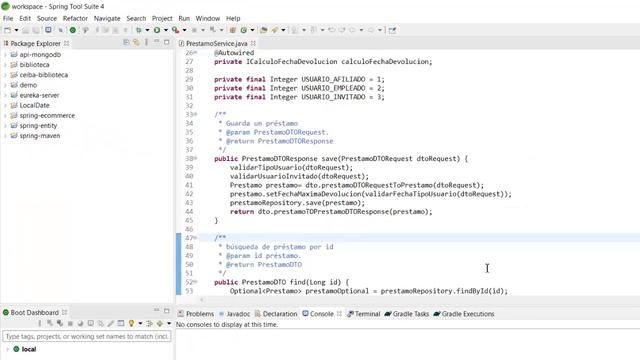The height and width of the screenshot is (360, 640).
Task: Expand the eureka-server project
Action: (x=5, y=95)
